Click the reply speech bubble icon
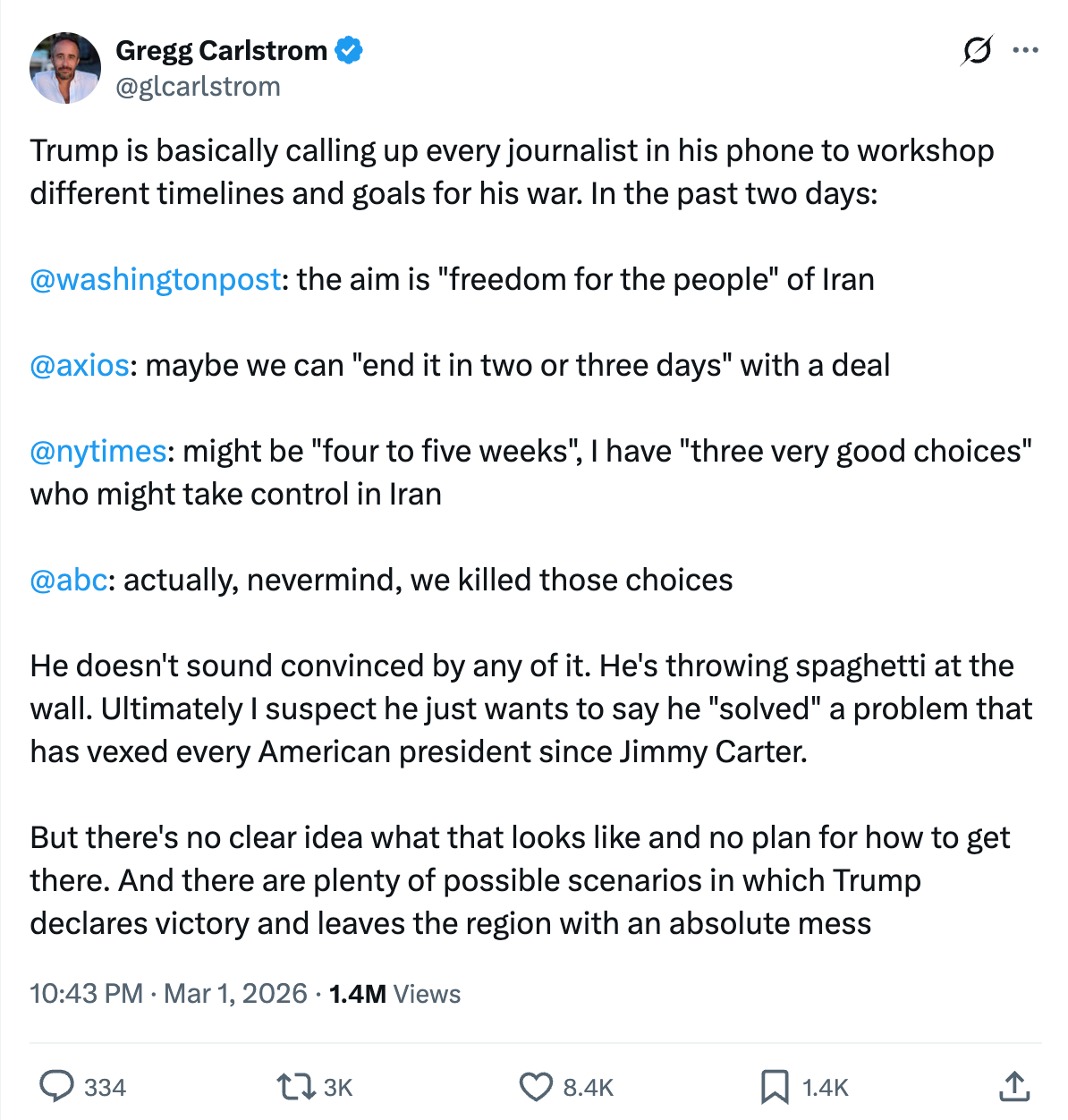The image size is (1068, 1120). pos(57,1087)
